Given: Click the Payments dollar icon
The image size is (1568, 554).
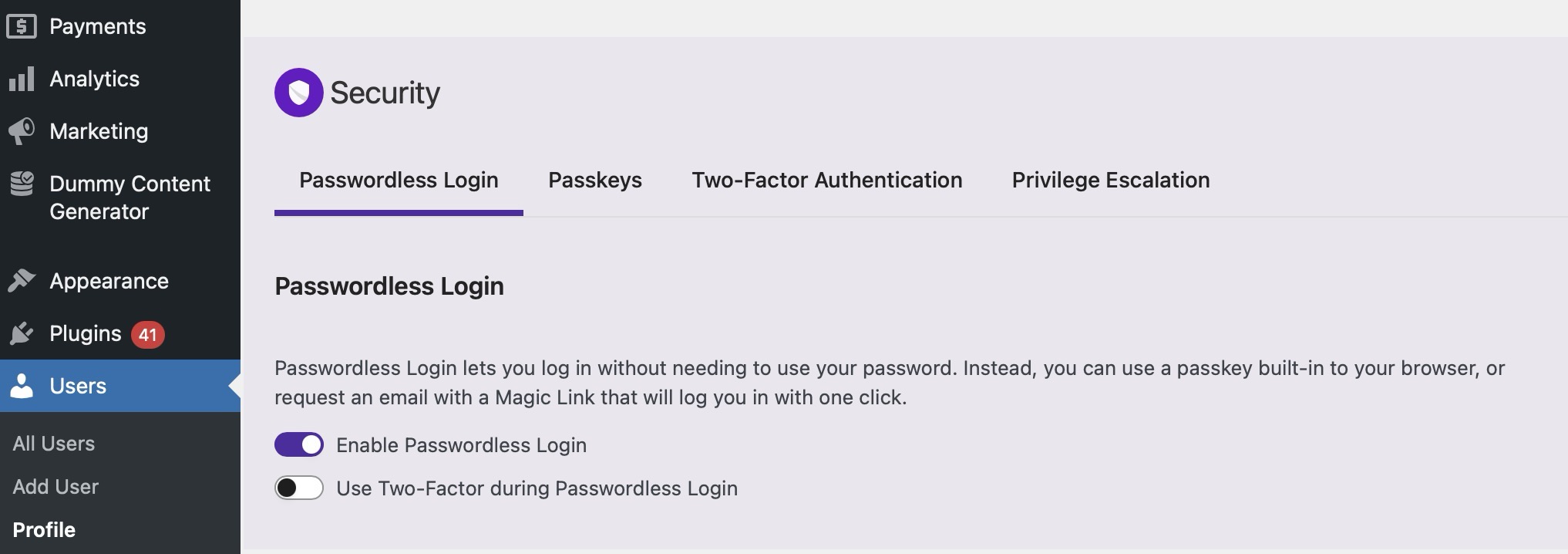Looking at the screenshot, I should (x=22, y=26).
